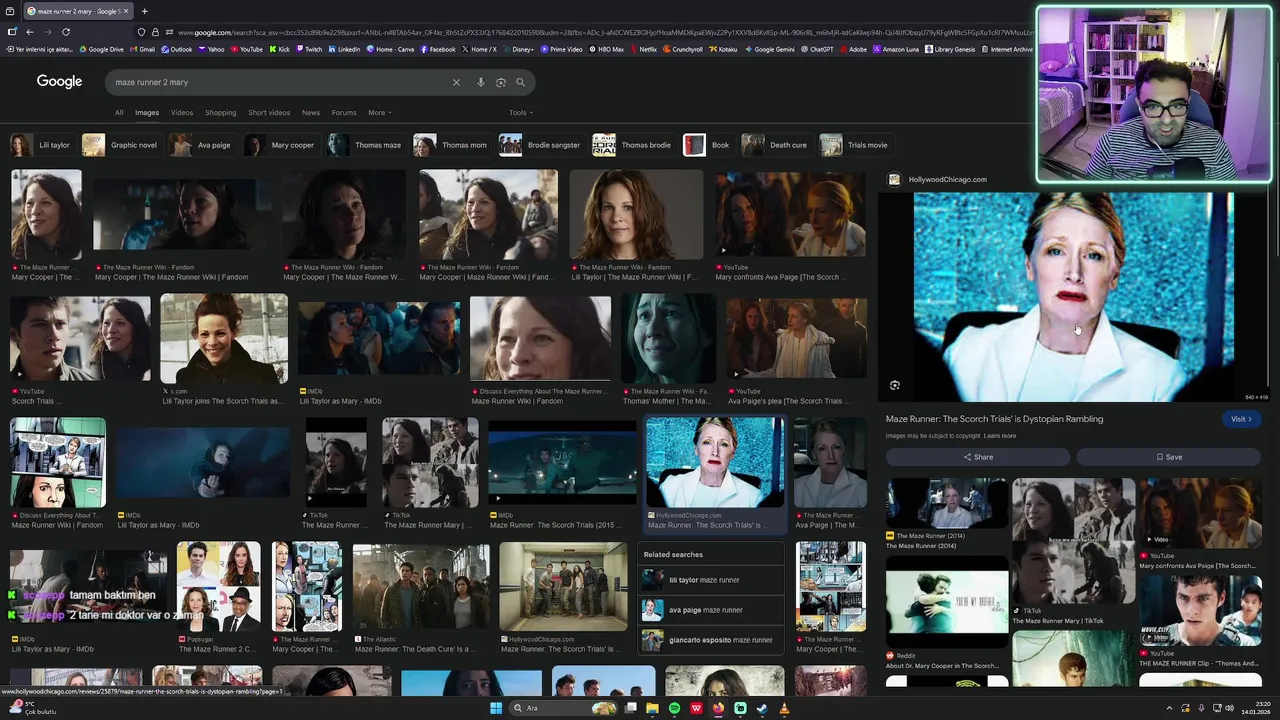Switch to the News tab
Image resolution: width=1280 pixels, height=720 pixels.
tap(311, 113)
